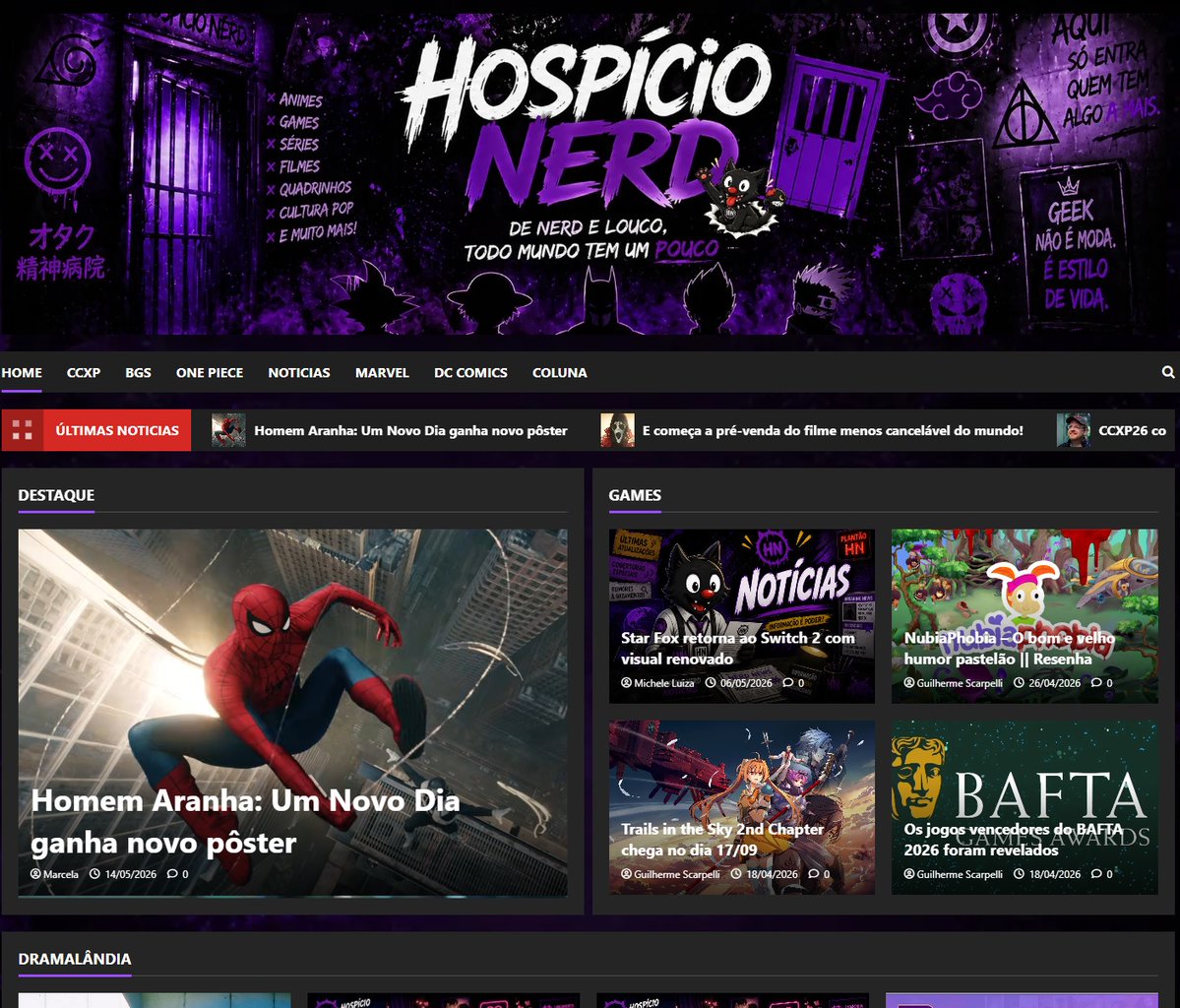Screen dimensions: 1180x1008
Task: Click Guilherme Scarpelli on NubiaPhobia card
Action: [x=960, y=683]
